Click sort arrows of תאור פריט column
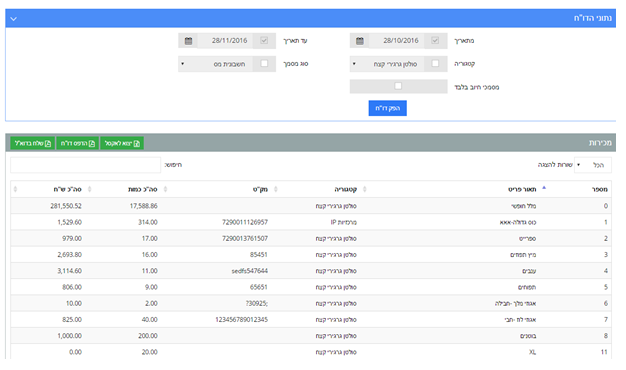626x370 pixels. [365, 189]
